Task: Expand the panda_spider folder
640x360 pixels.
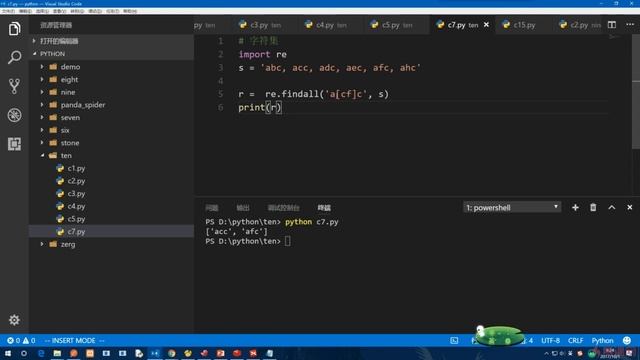Action: coord(42,105)
